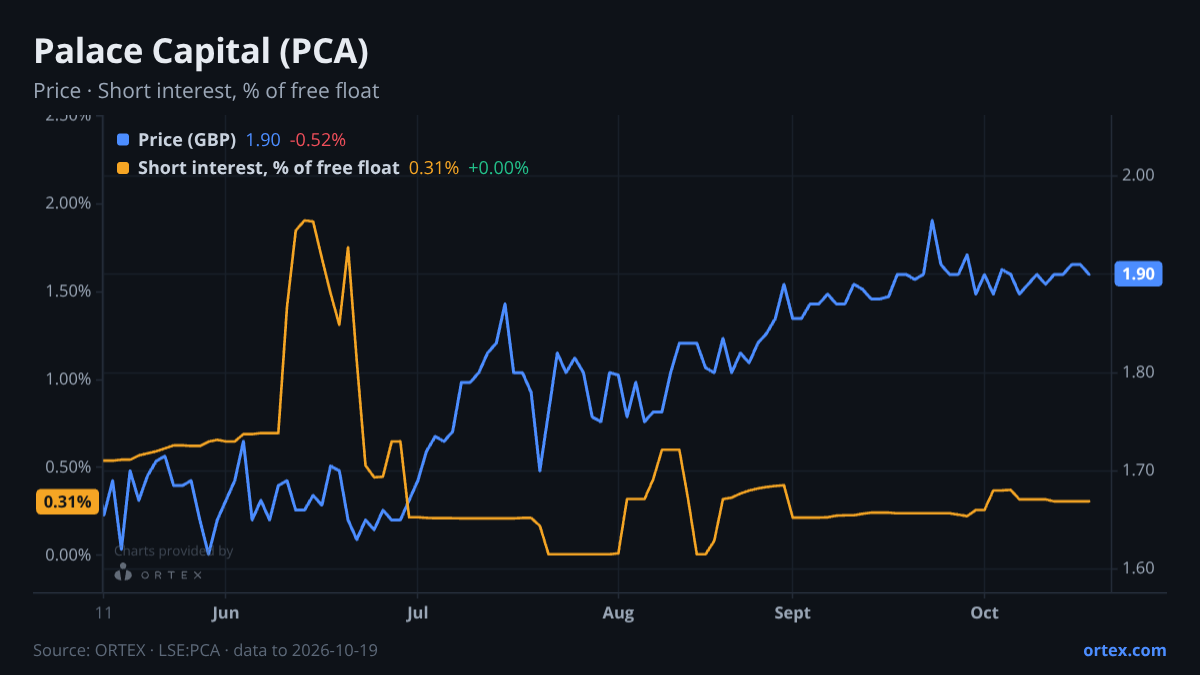
Task: Click the 11 x-axis date label
Action: (x=103, y=613)
